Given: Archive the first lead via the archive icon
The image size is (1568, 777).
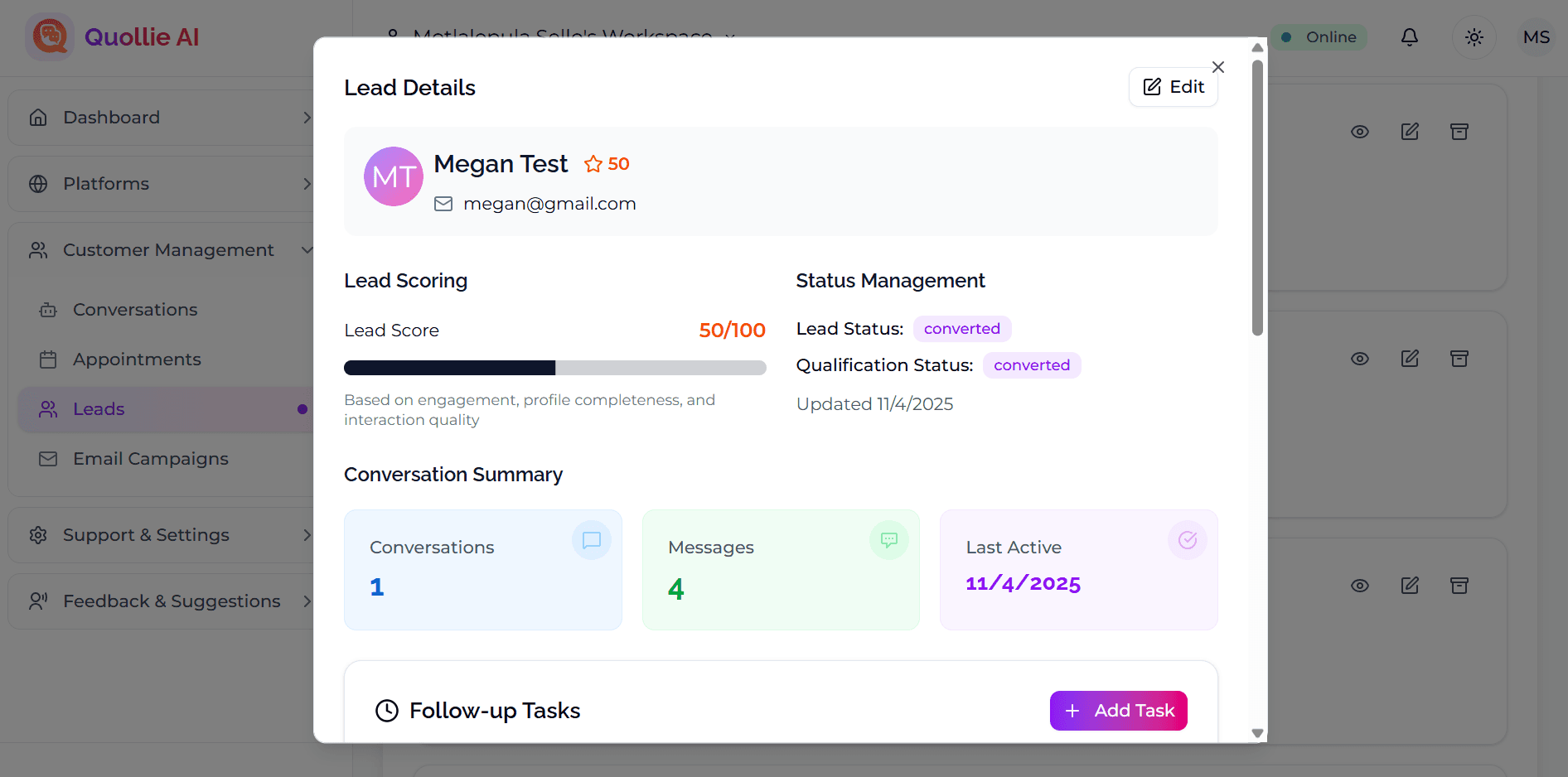Looking at the screenshot, I should pos(1459,131).
